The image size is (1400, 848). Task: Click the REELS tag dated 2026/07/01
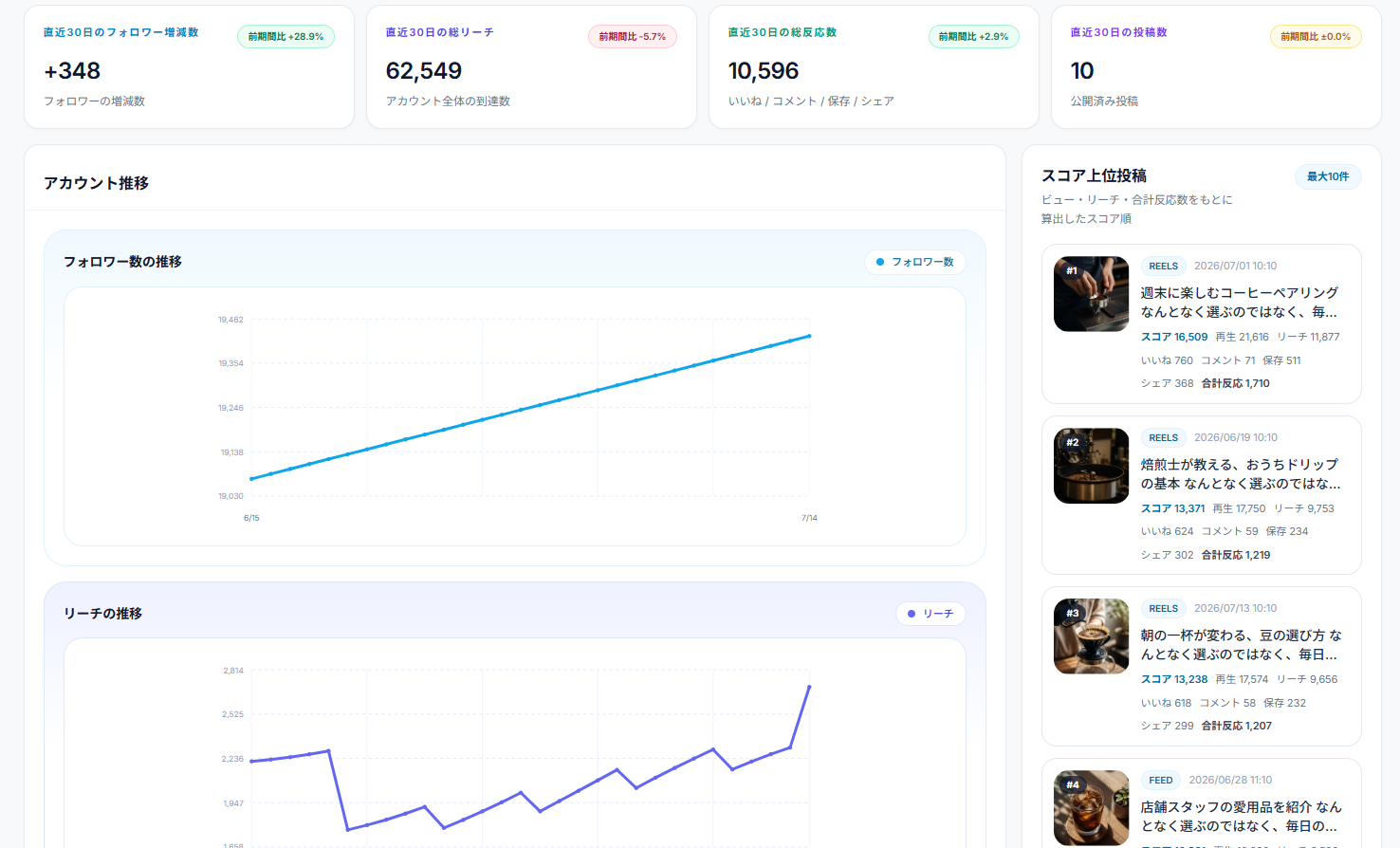point(1163,267)
